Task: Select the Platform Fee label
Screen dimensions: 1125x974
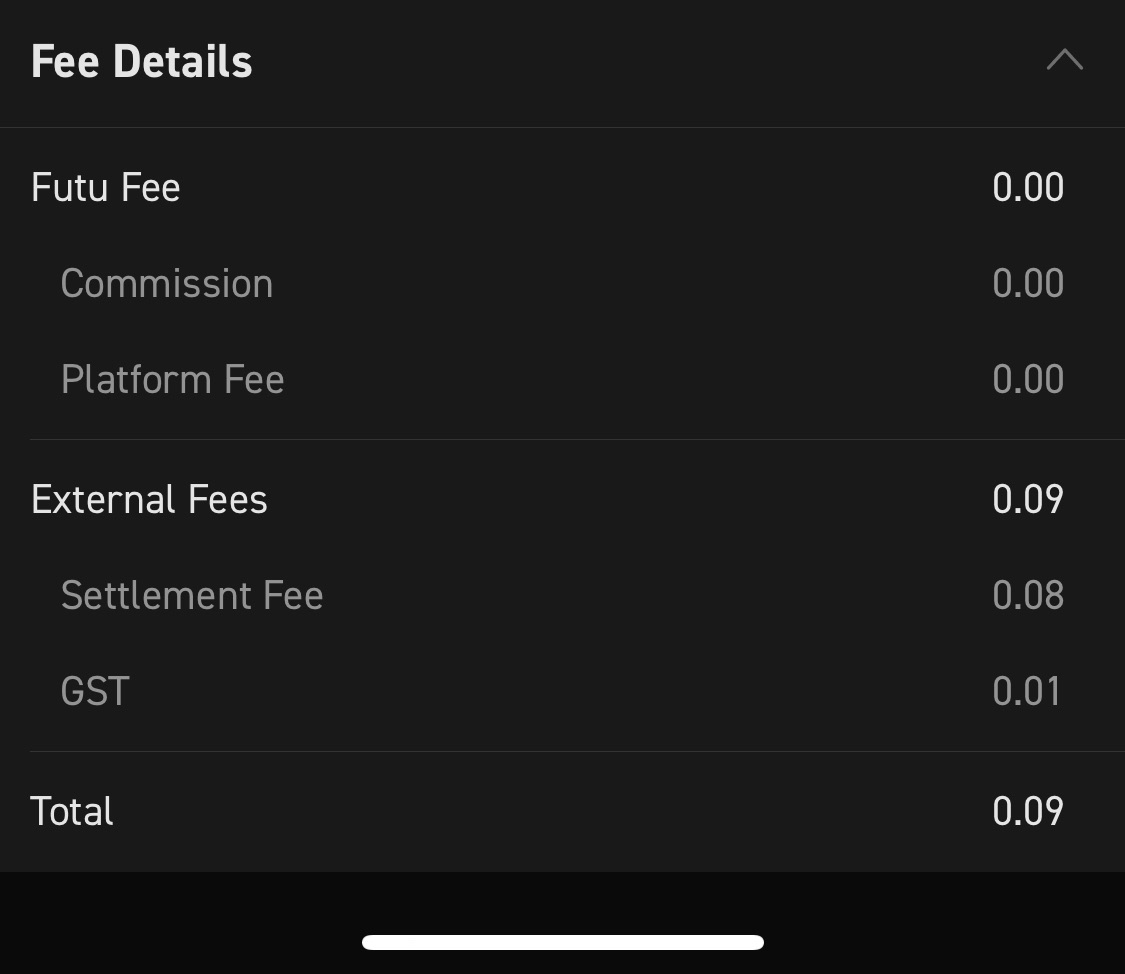Action: coord(173,380)
